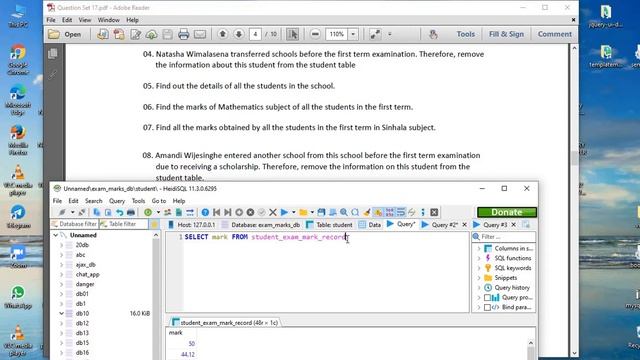Open Adobe Reader Window menu
640x360 pixels.
[x=109, y=20]
